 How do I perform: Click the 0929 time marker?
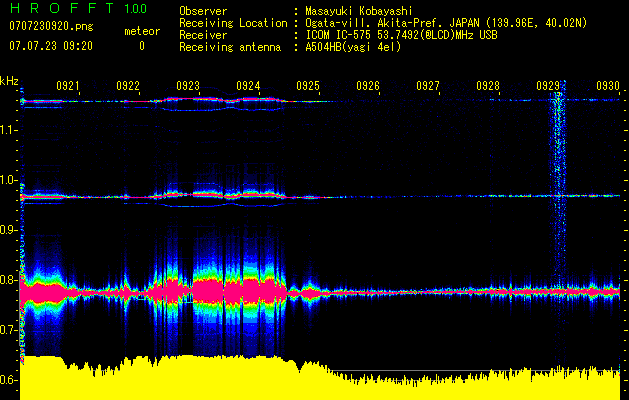tap(548, 87)
